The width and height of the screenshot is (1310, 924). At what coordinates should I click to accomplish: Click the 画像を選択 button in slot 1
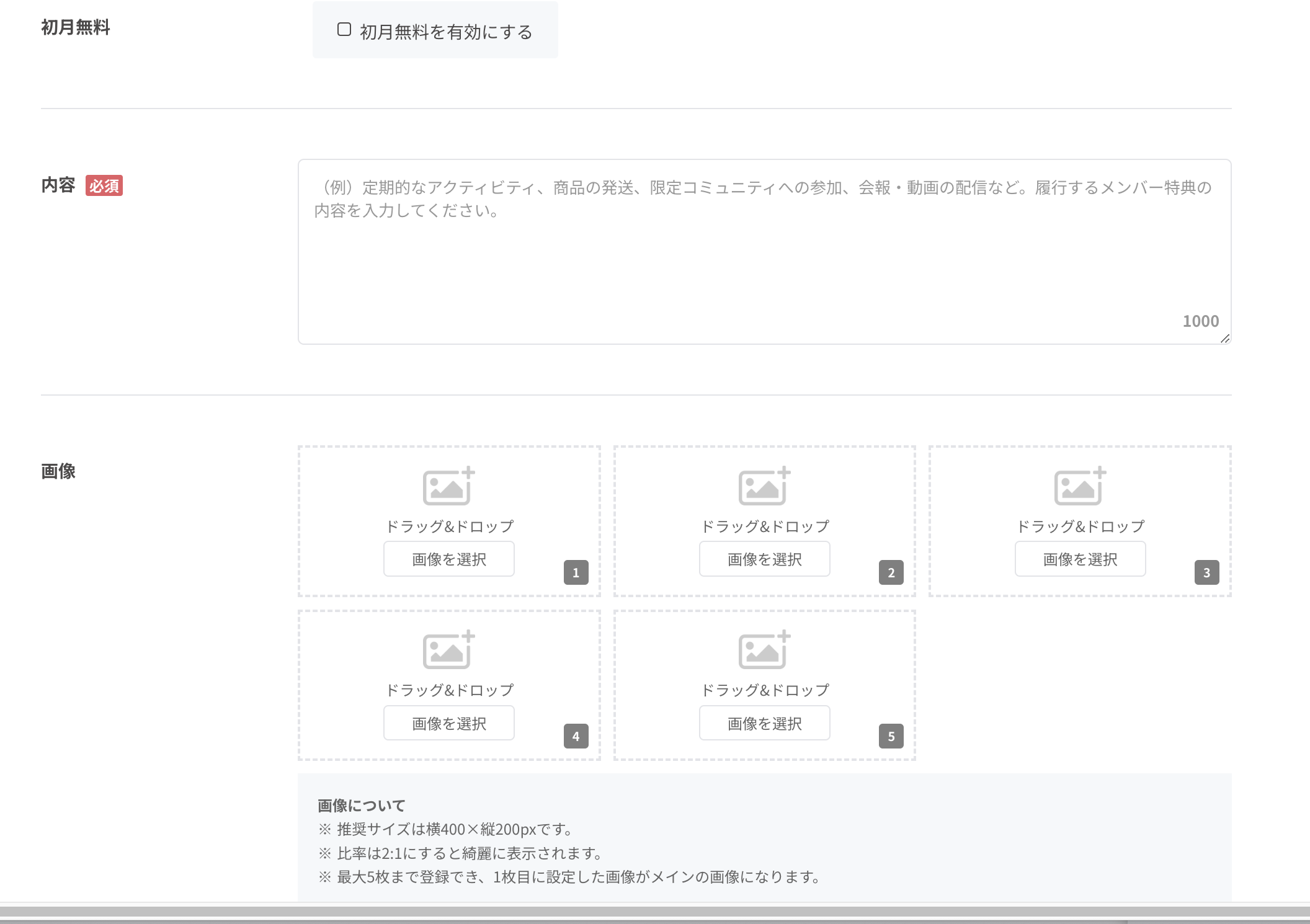coord(448,559)
